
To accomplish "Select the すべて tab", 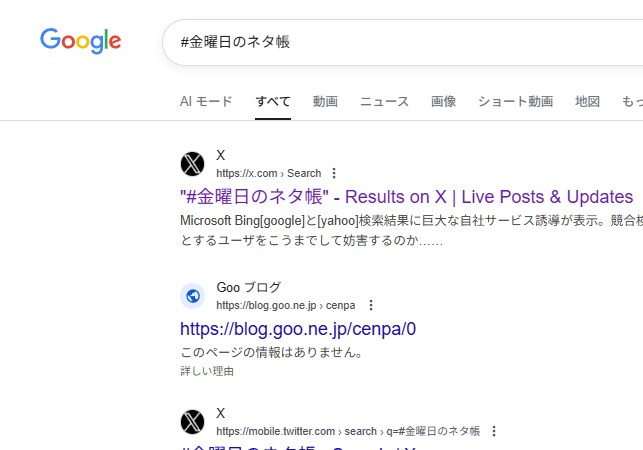I will click(x=273, y=101).
